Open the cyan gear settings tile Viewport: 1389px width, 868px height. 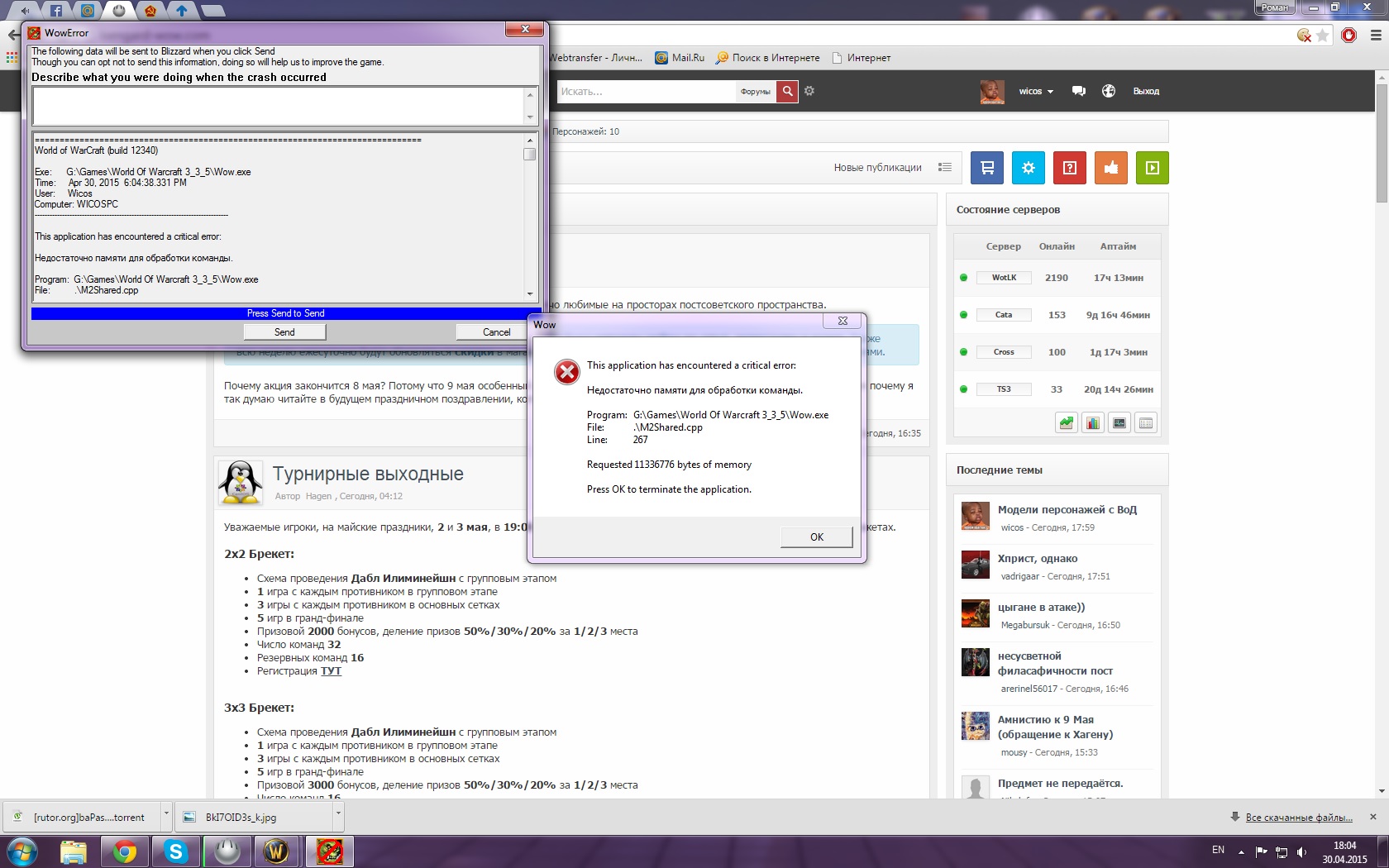(1028, 168)
